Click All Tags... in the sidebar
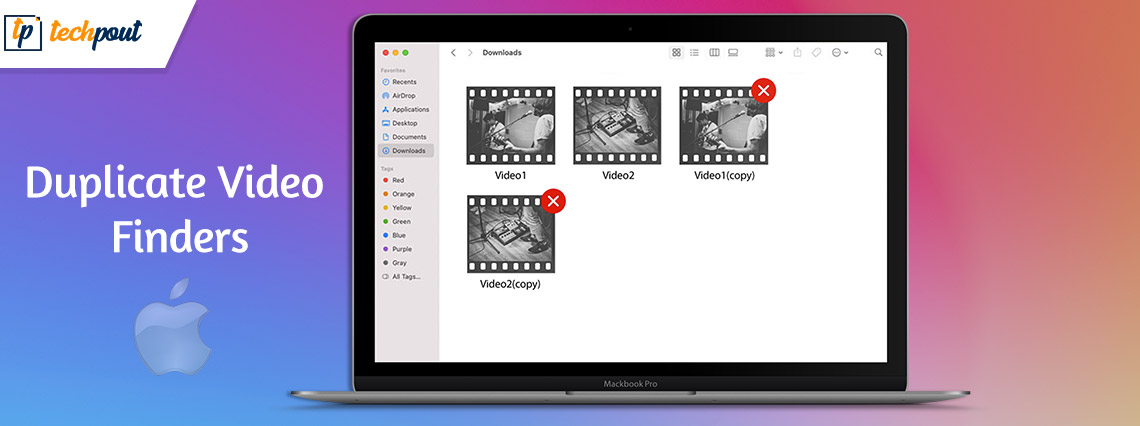The width and height of the screenshot is (1140, 426). [405, 276]
